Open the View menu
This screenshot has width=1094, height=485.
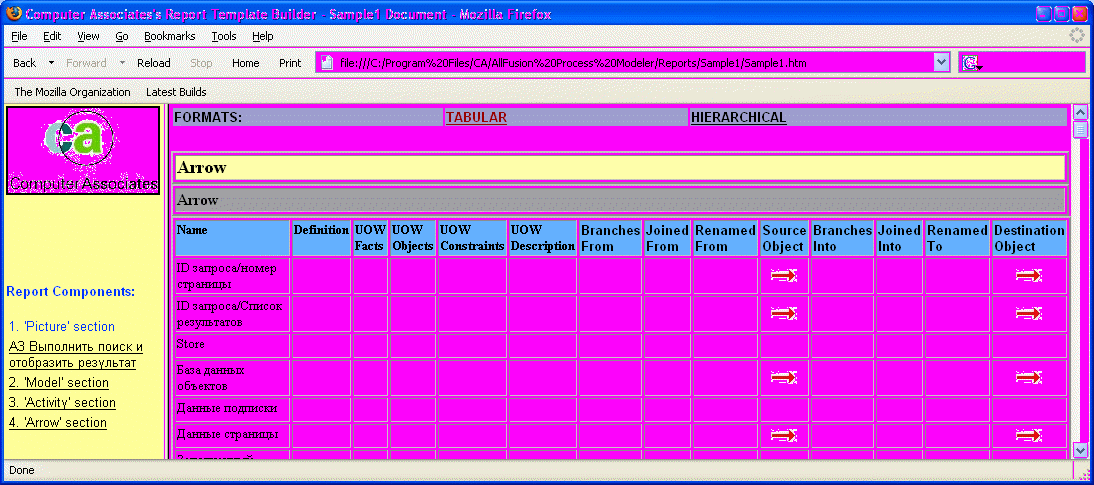coord(89,36)
